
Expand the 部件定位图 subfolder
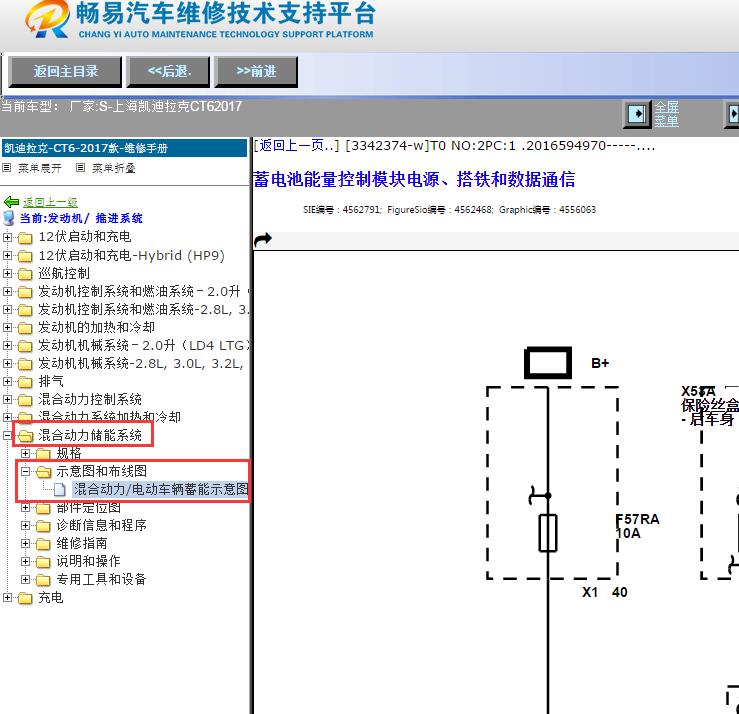click(x=25, y=508)
